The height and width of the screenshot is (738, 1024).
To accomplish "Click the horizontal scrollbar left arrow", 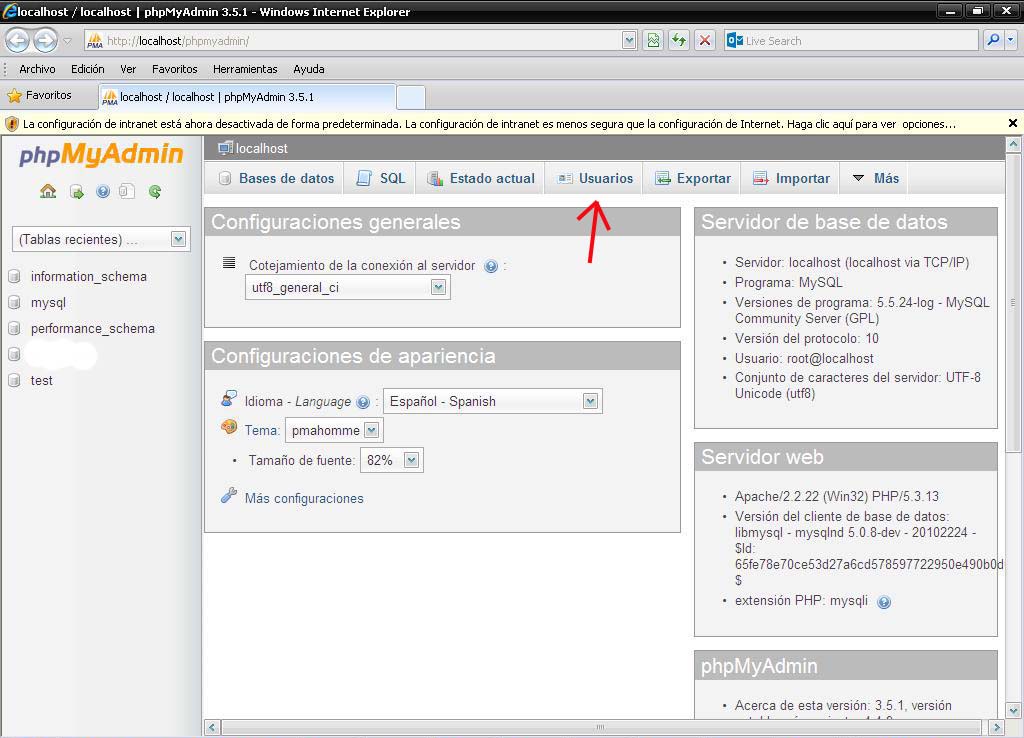I will pyautogui.click(x=212, y=726).
